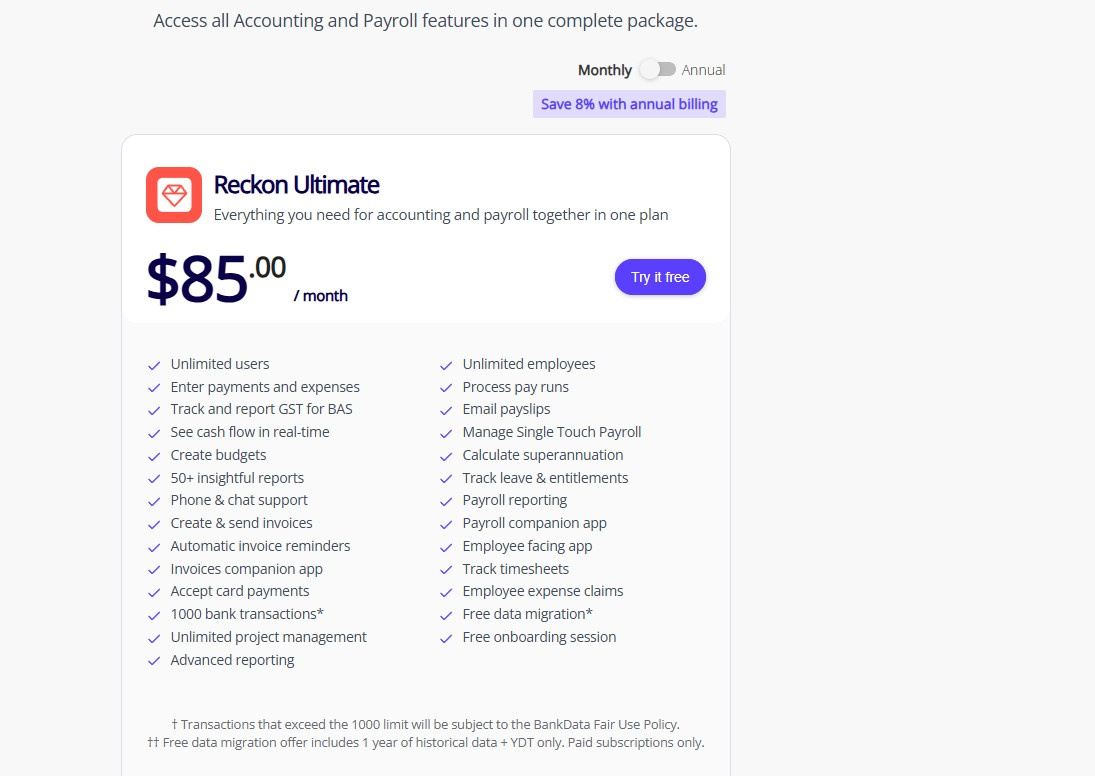Select the Annual label next to the toggle
Image resolution: width=1095 pixels, height=776 pixels.
pyautogui.click(x=703, y=69)
